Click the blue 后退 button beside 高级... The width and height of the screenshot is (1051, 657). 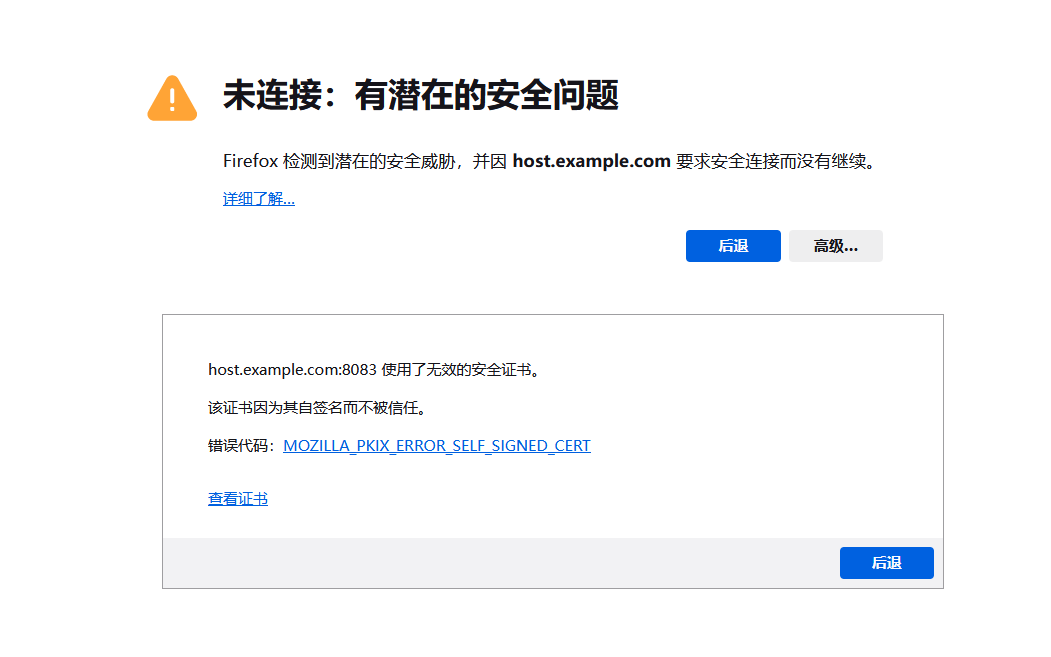pyautogui.click(x=733, y=246)
